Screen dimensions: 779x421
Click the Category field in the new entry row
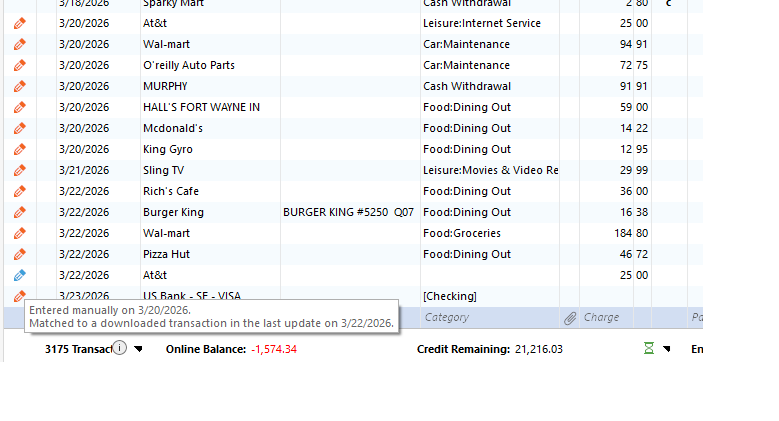489,317
